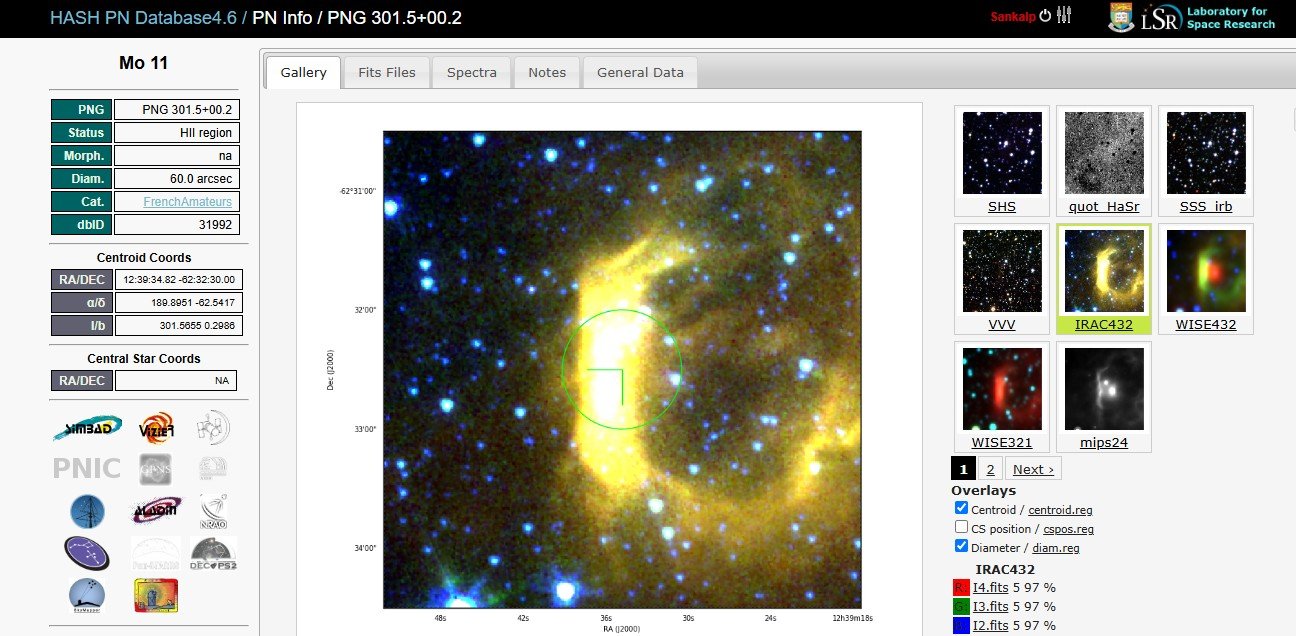The width and height of the screenshot is (1296, 636).
Task: Open the SkyMapper observatory logo
Action: (x=87, y=595)
